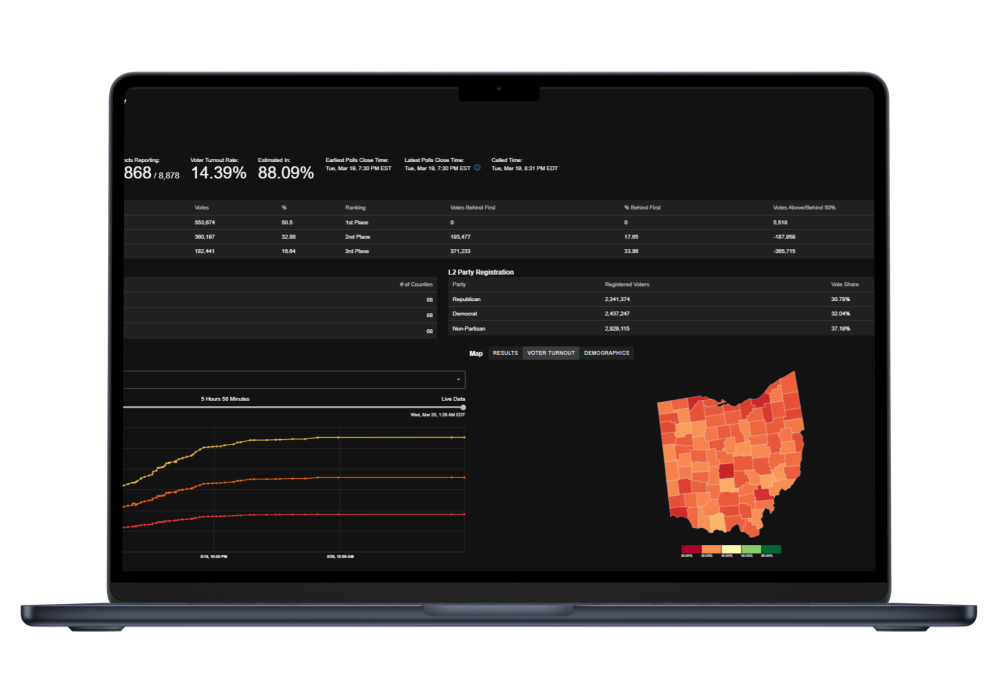Open the Demographics map tab
This screenshot has height=700, width=1000.
click(607, 353)
